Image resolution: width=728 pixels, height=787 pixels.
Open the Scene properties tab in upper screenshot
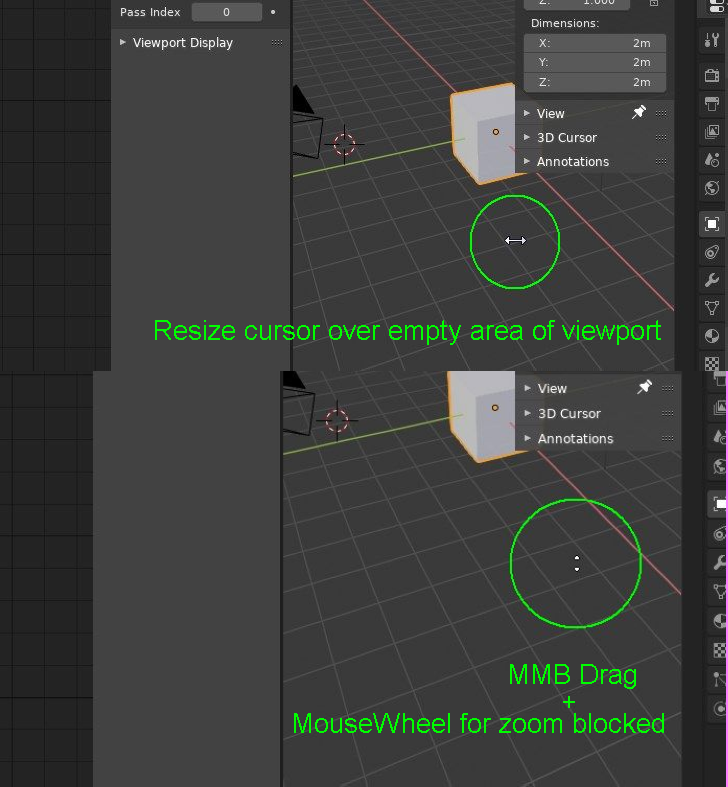pyautogui.click(x=711, y=160)
